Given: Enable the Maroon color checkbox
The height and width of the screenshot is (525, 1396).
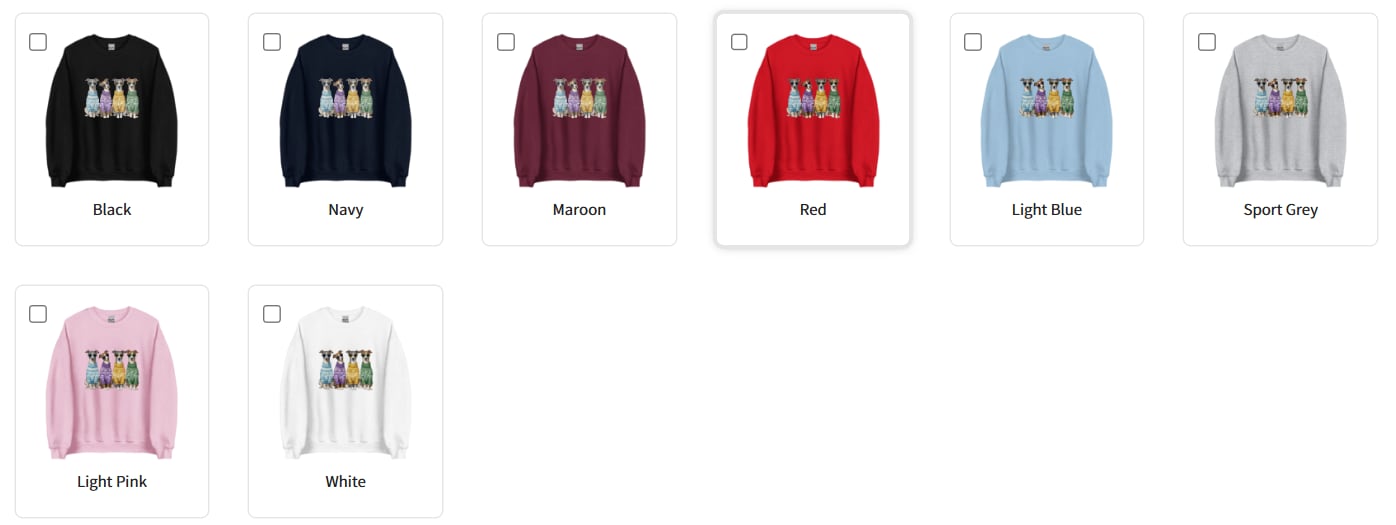Looking at the screenshot, I should (506, 42).
